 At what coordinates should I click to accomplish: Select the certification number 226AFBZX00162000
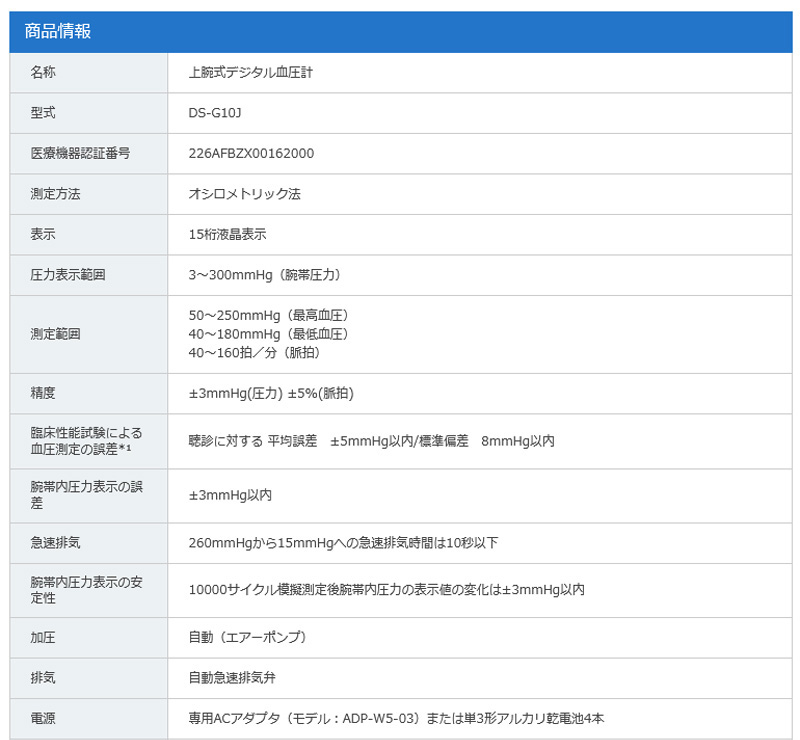pos(251,153)
